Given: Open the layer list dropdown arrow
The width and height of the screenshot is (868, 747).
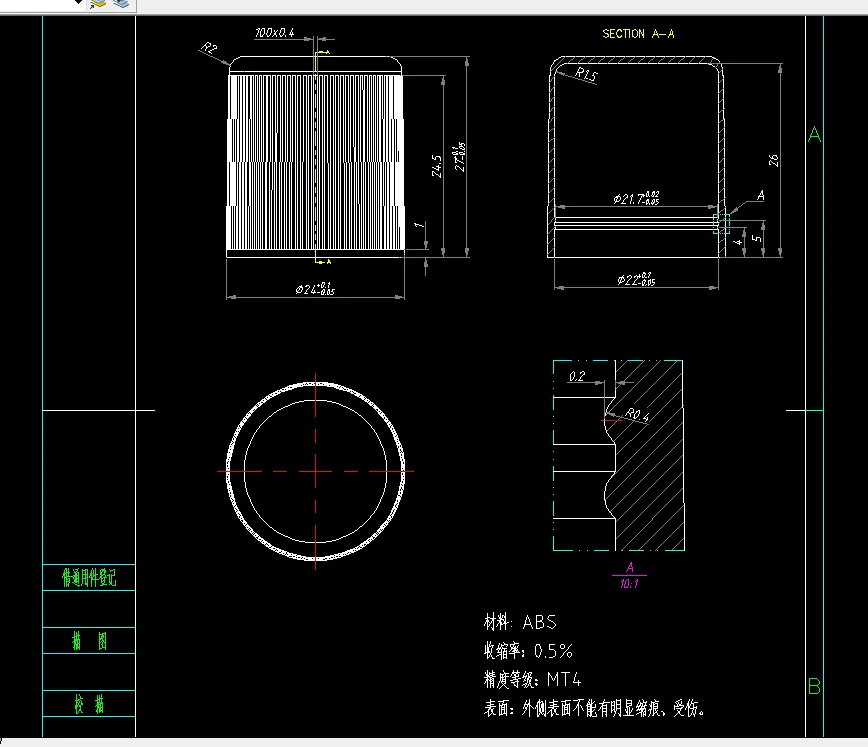Looking at the screenshot, I should tap(79, 2).
